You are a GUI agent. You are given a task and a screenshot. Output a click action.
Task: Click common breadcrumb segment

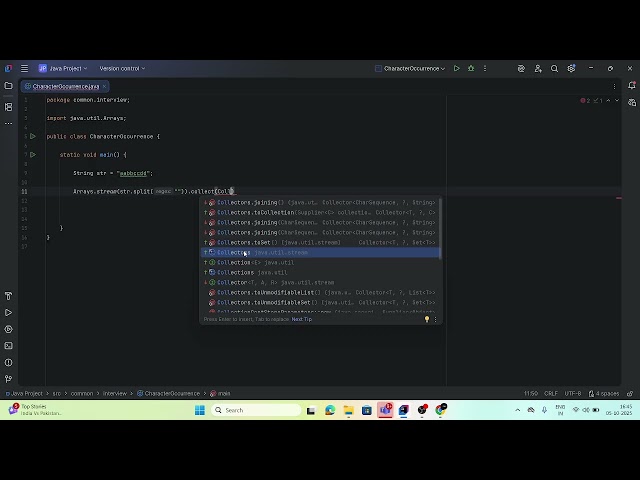click(82, 393)
